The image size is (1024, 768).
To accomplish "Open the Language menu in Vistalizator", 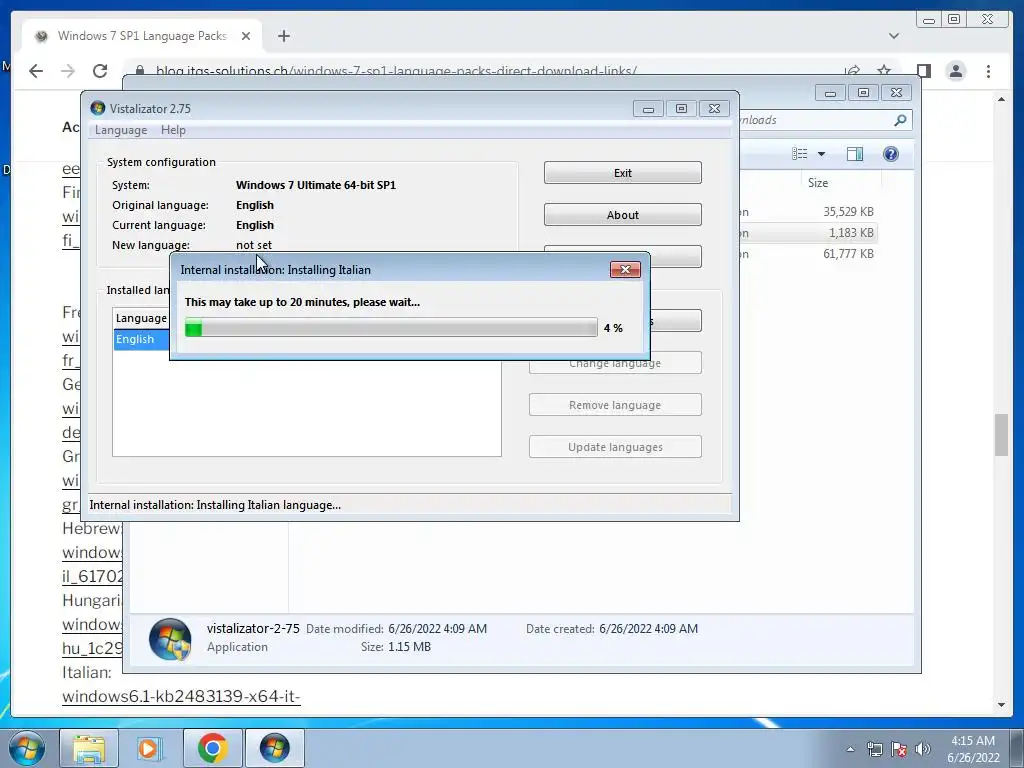I will coord(121,130).
